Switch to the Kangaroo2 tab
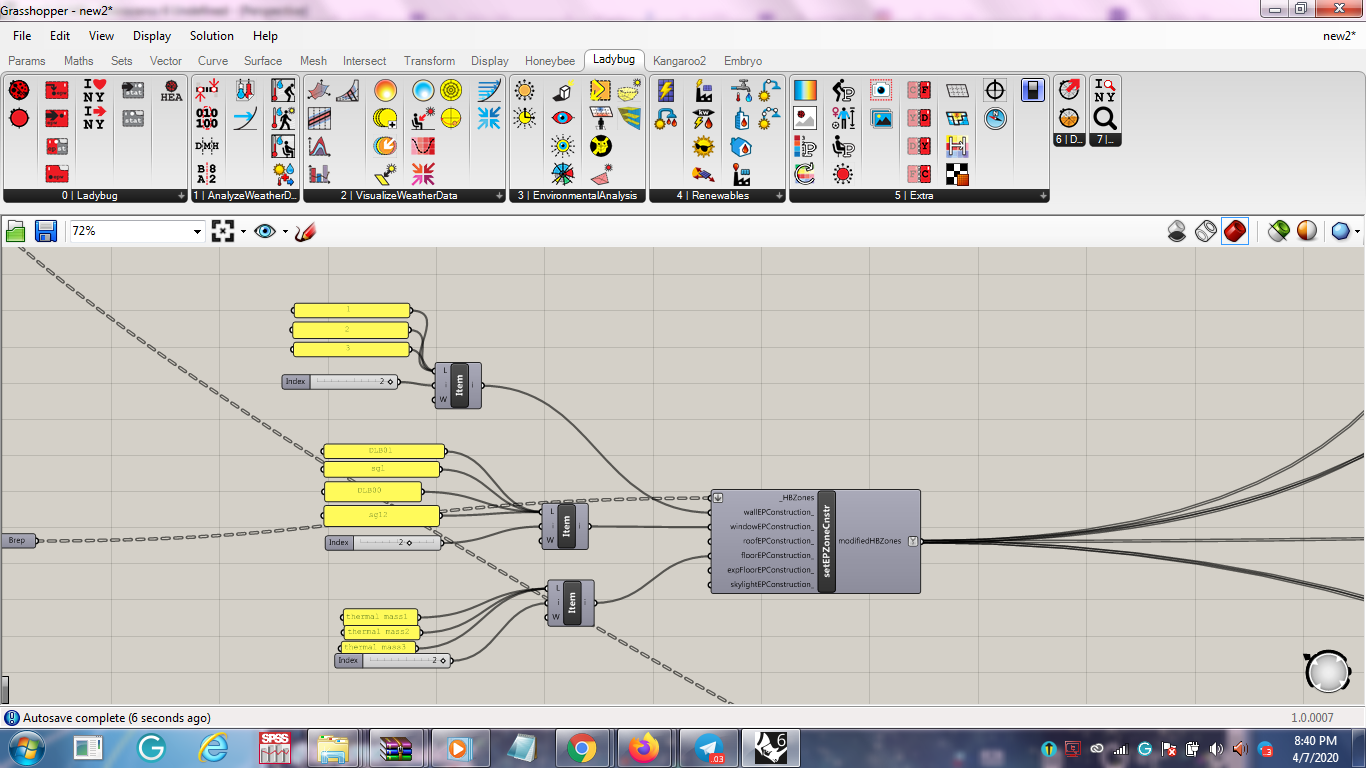Viewport: 1366px width, 768px height. [x=680, y=61]
